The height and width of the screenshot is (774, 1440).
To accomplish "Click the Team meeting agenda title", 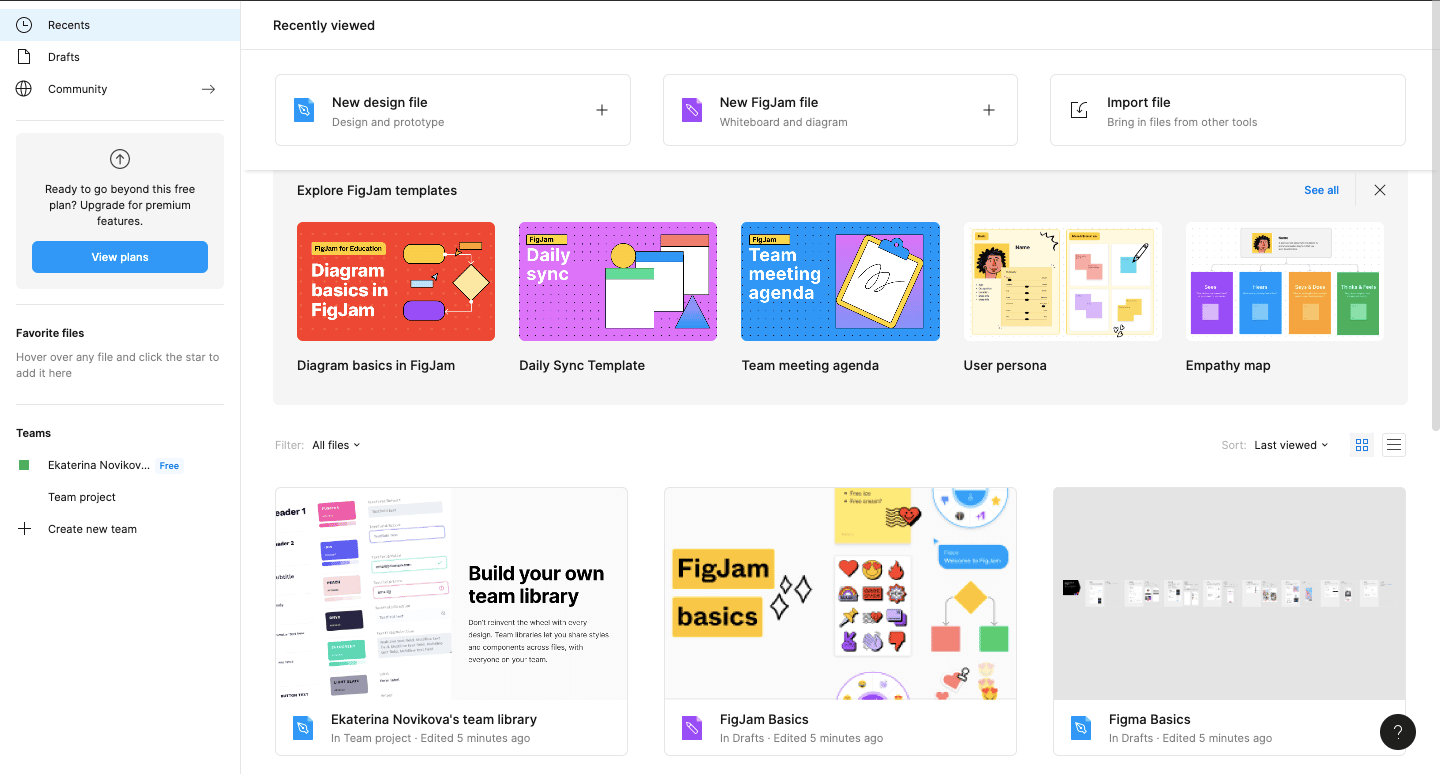I will click(x=810, y=365).
